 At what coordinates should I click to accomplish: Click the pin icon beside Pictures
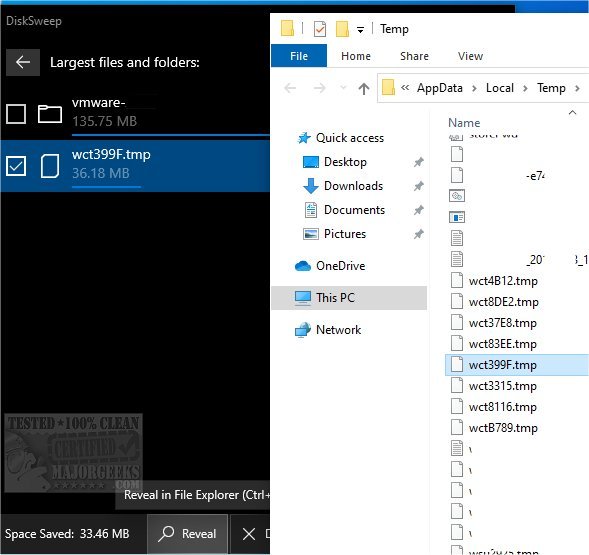pos(418,234)
